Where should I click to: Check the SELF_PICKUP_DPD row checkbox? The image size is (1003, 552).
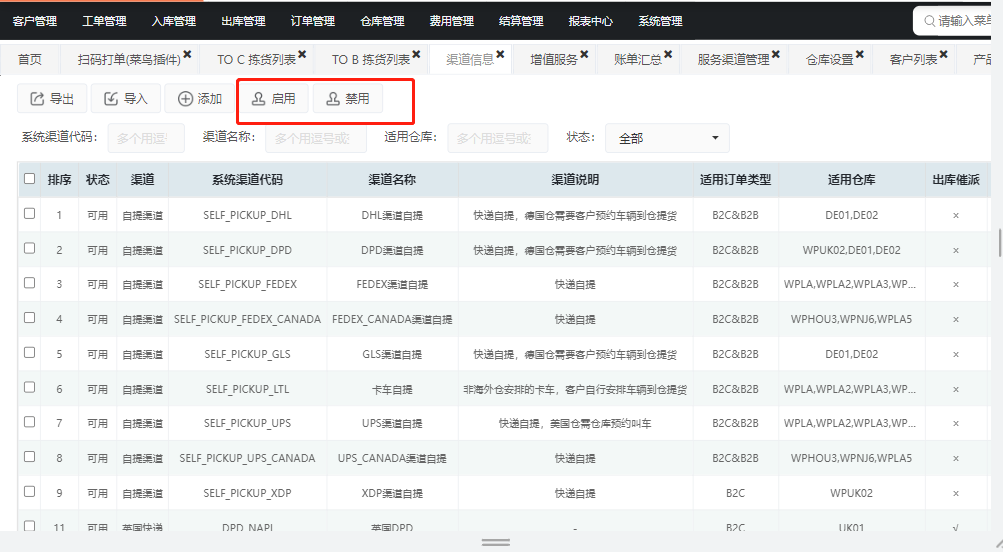coord(29,248)
